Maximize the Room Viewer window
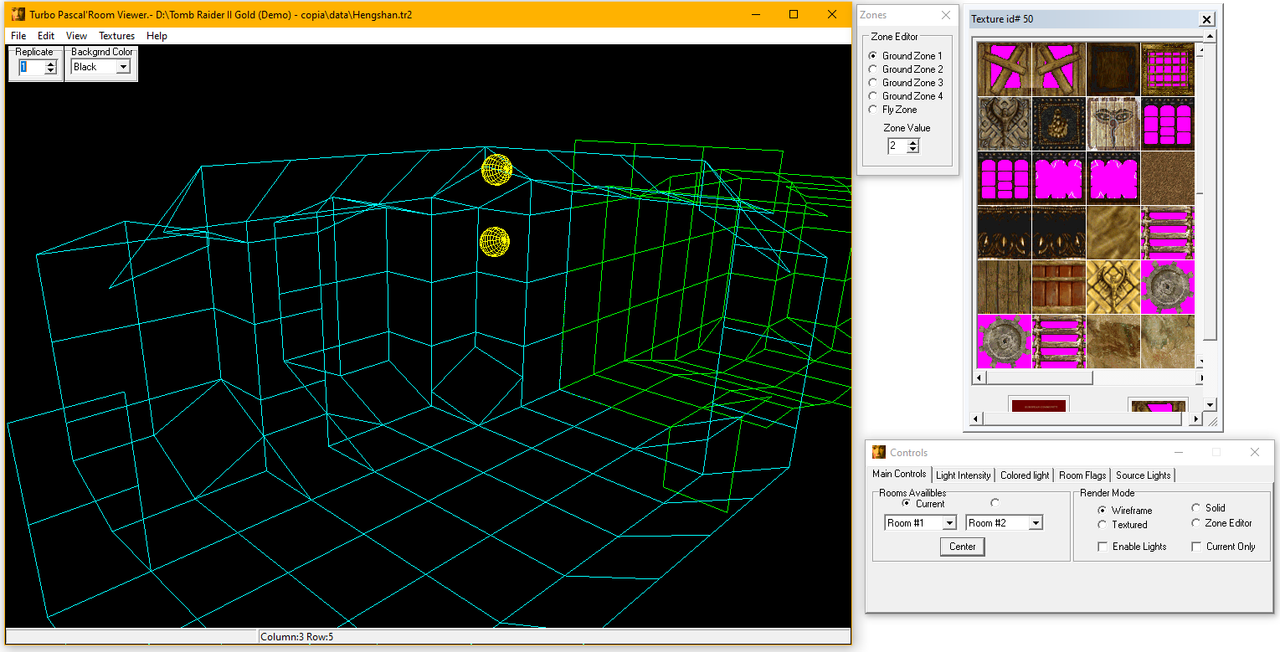This screenshot has width=1280, height=652. click(x=794, y=15)
